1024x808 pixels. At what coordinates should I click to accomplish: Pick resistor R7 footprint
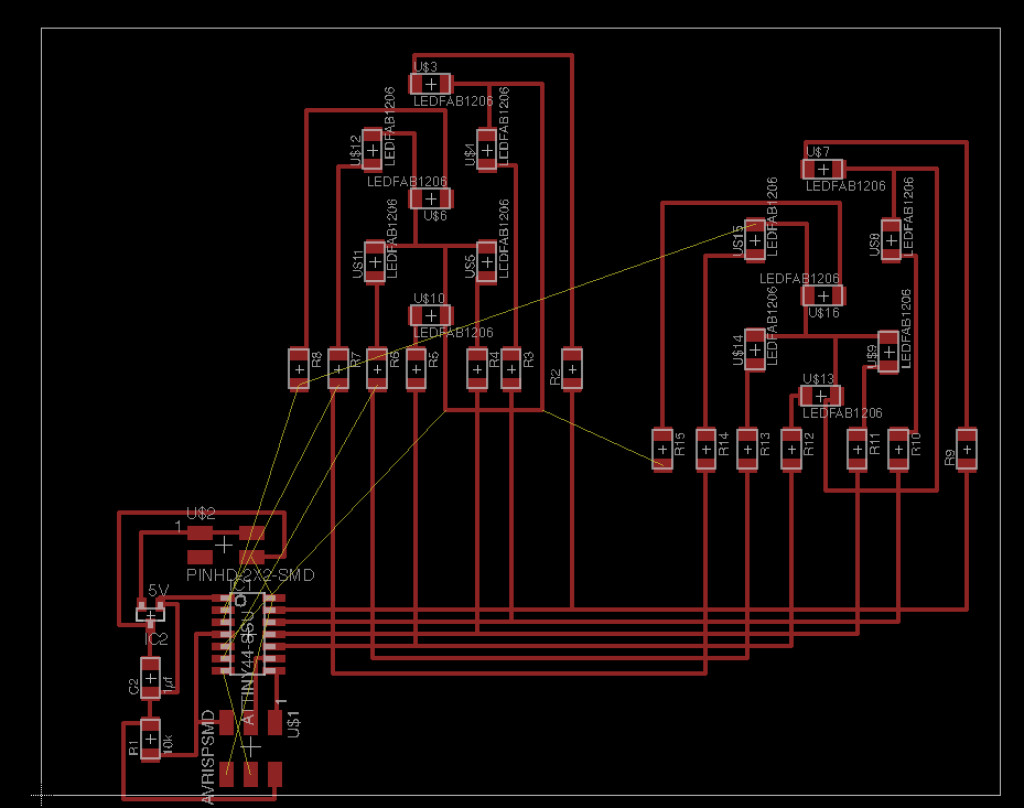point(338,370)
